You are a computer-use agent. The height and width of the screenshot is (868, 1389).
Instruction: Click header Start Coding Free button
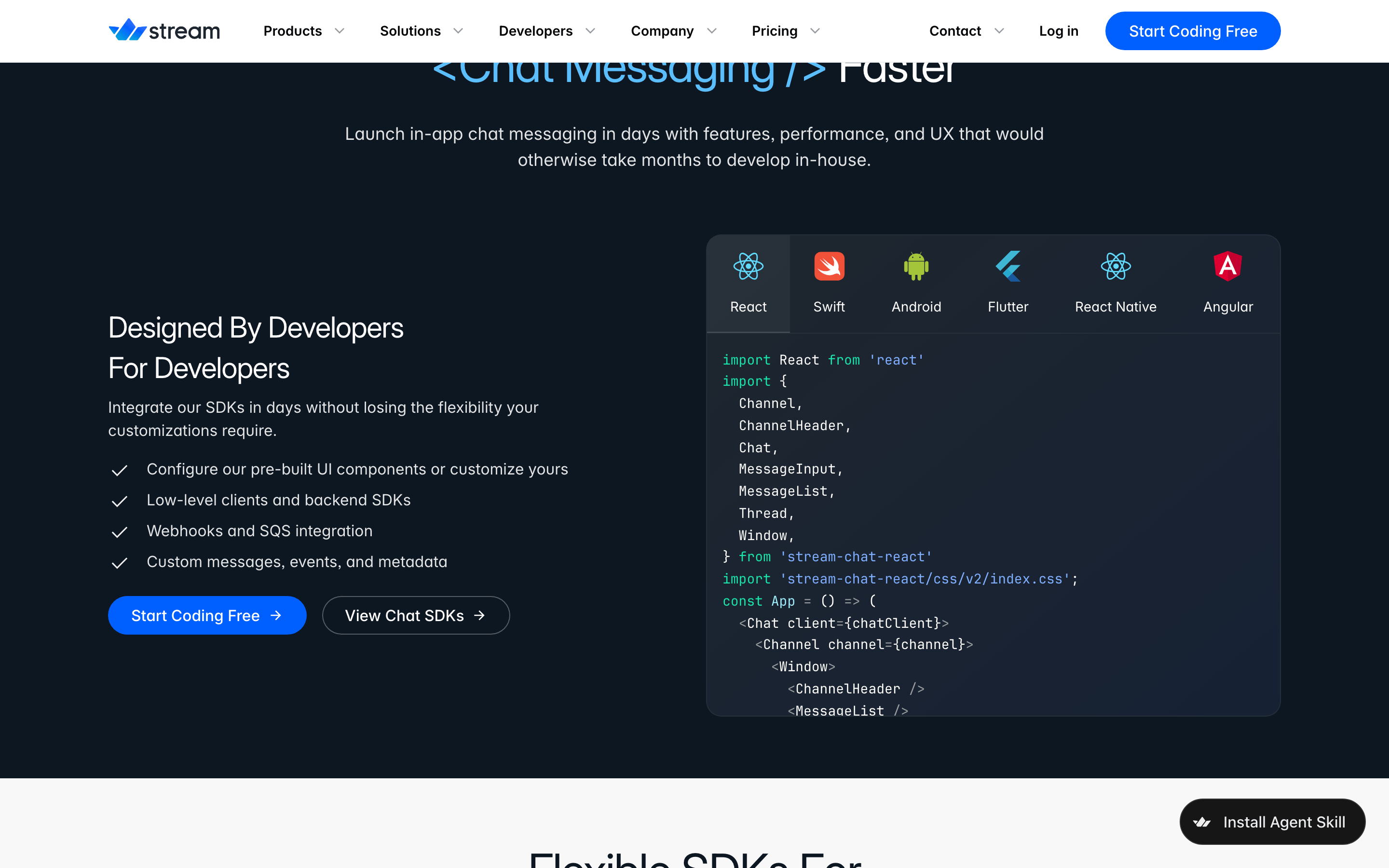1193,31
